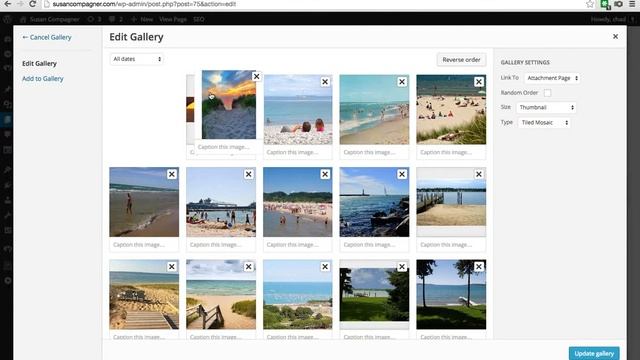
Task: Close the Edit Gallery dialog
Action: (x=615, y=36)
